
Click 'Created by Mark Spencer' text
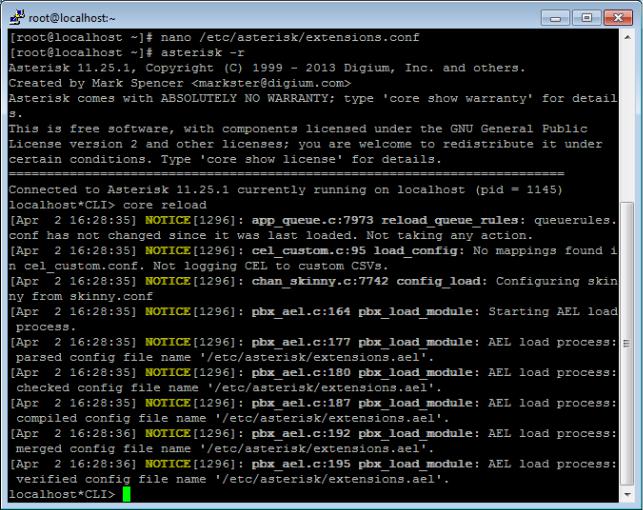tap(96, 83)
